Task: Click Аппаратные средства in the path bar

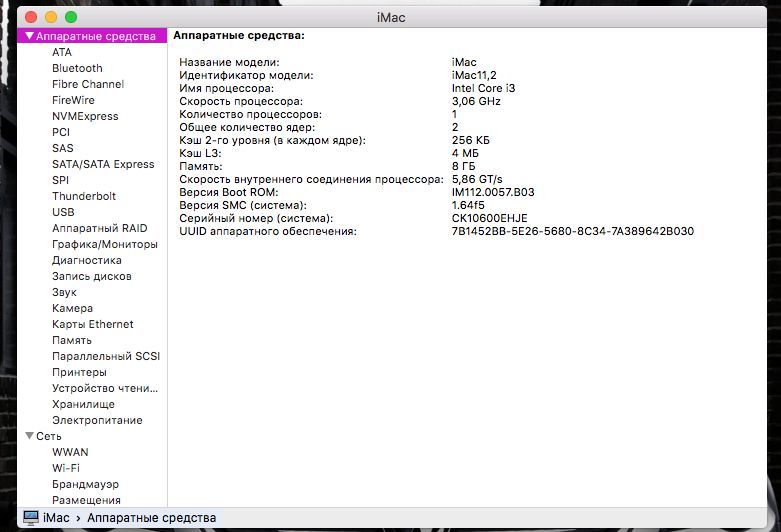Action: pos(151,518)
